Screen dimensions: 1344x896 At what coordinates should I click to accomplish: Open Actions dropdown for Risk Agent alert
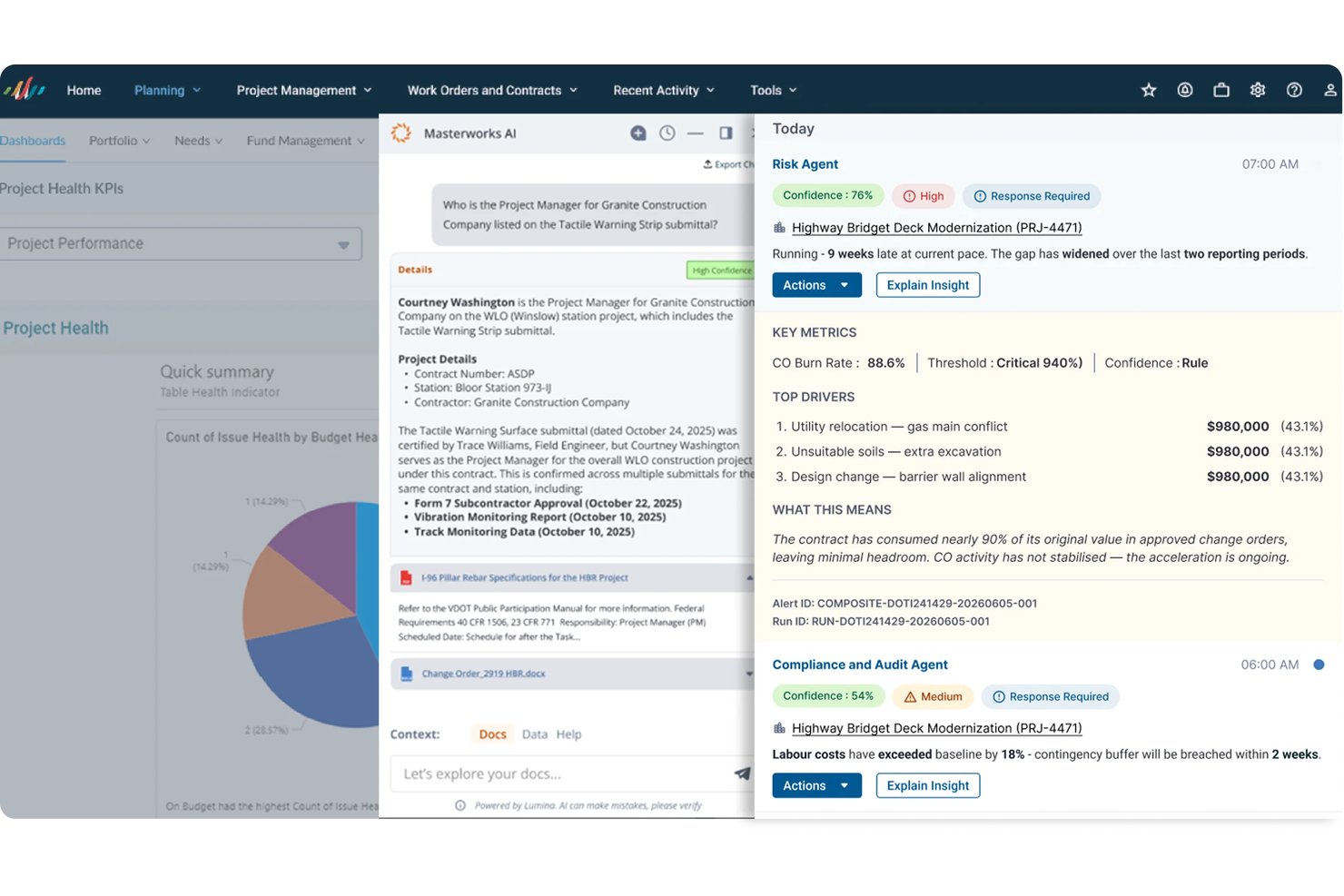point(816,285)
